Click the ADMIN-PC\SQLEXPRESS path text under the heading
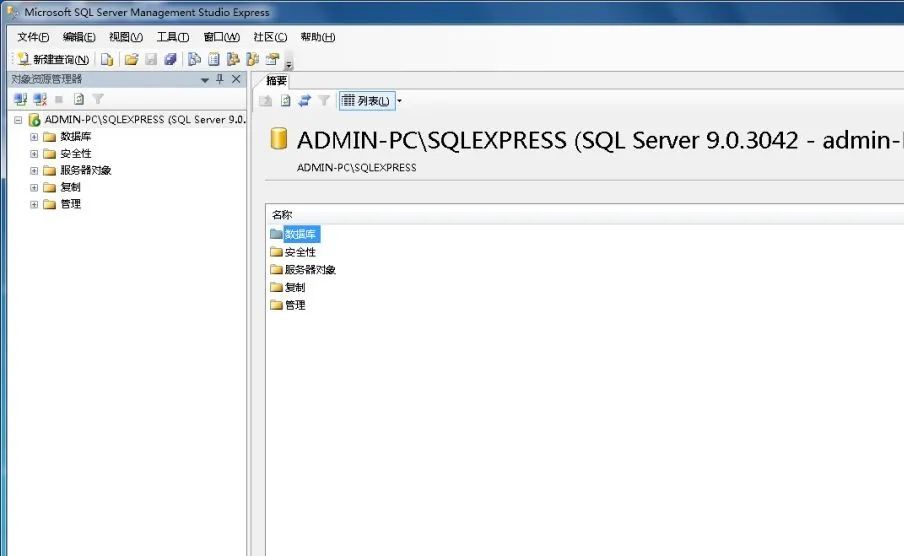Screen dimensions: 904x556 click(x=356, y=167)
